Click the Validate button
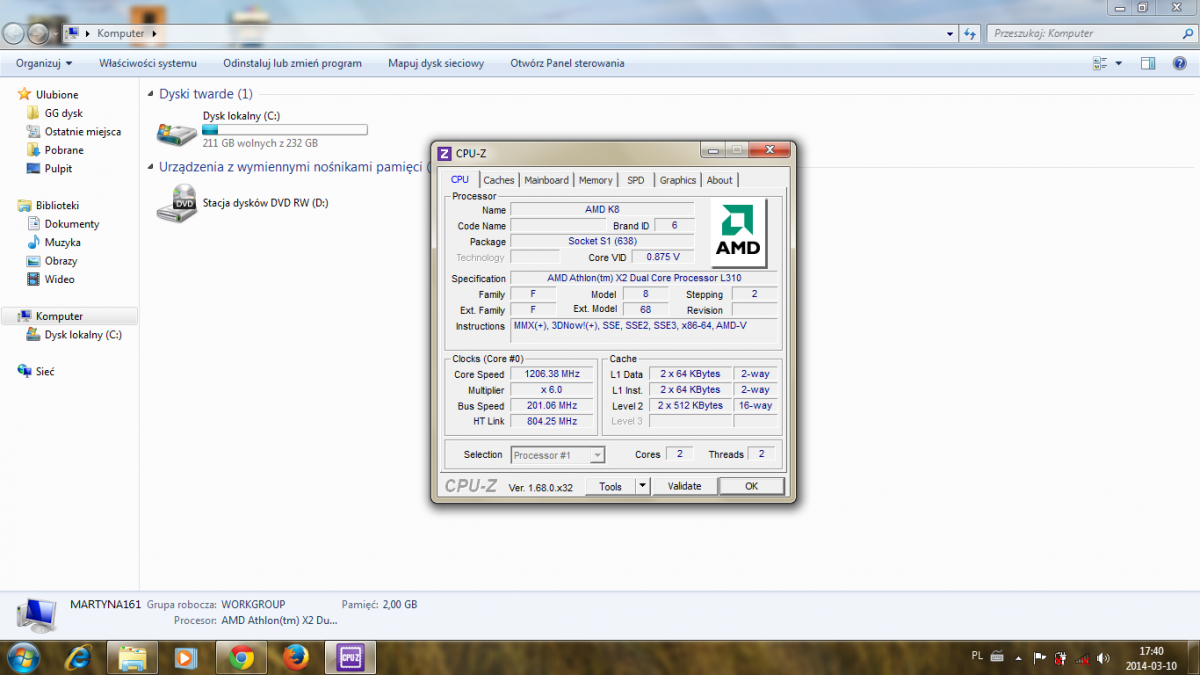Viewport: 1200px width, 675px height. (x=685, y=486)
